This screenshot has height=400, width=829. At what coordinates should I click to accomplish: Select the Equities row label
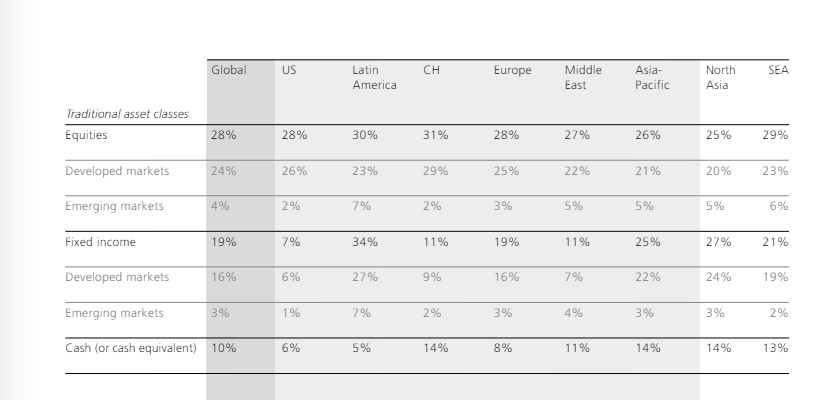click(x=86, y=135)
